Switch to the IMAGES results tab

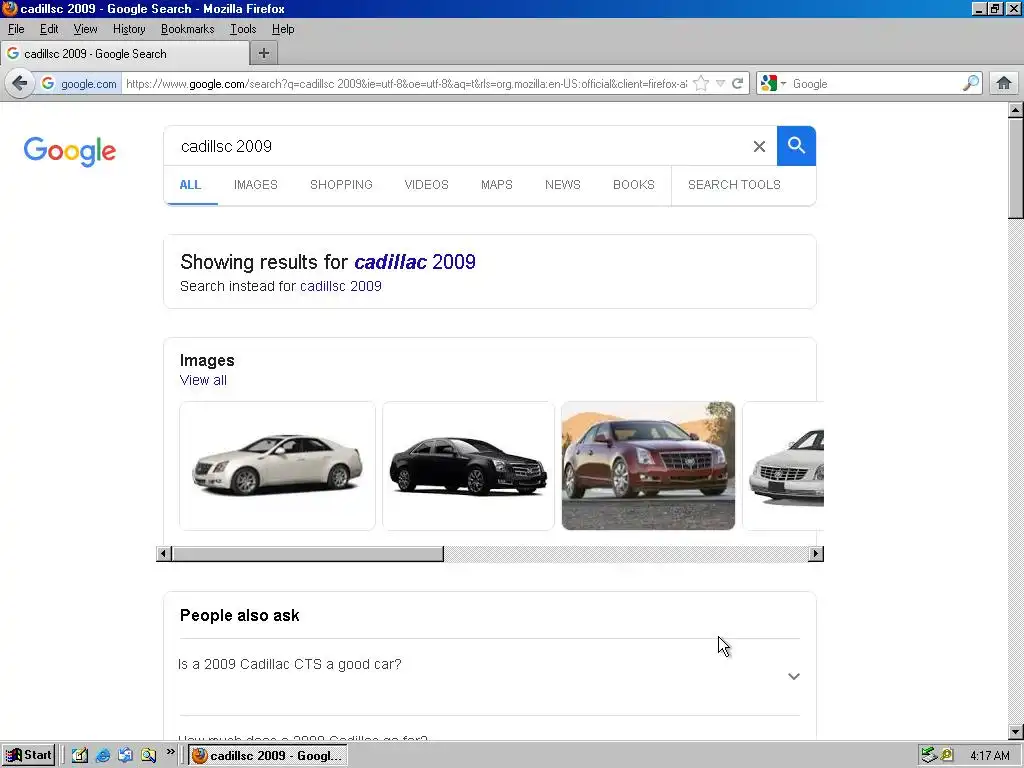click(x=255, y=185)
